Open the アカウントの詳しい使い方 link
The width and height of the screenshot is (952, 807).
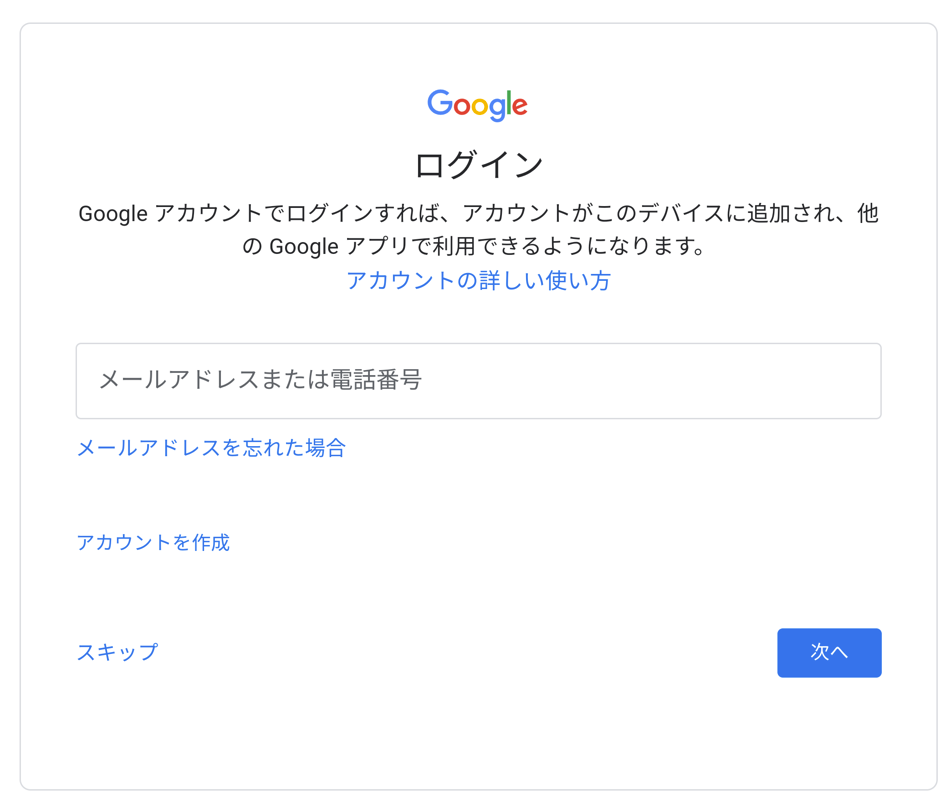point(478,281)
